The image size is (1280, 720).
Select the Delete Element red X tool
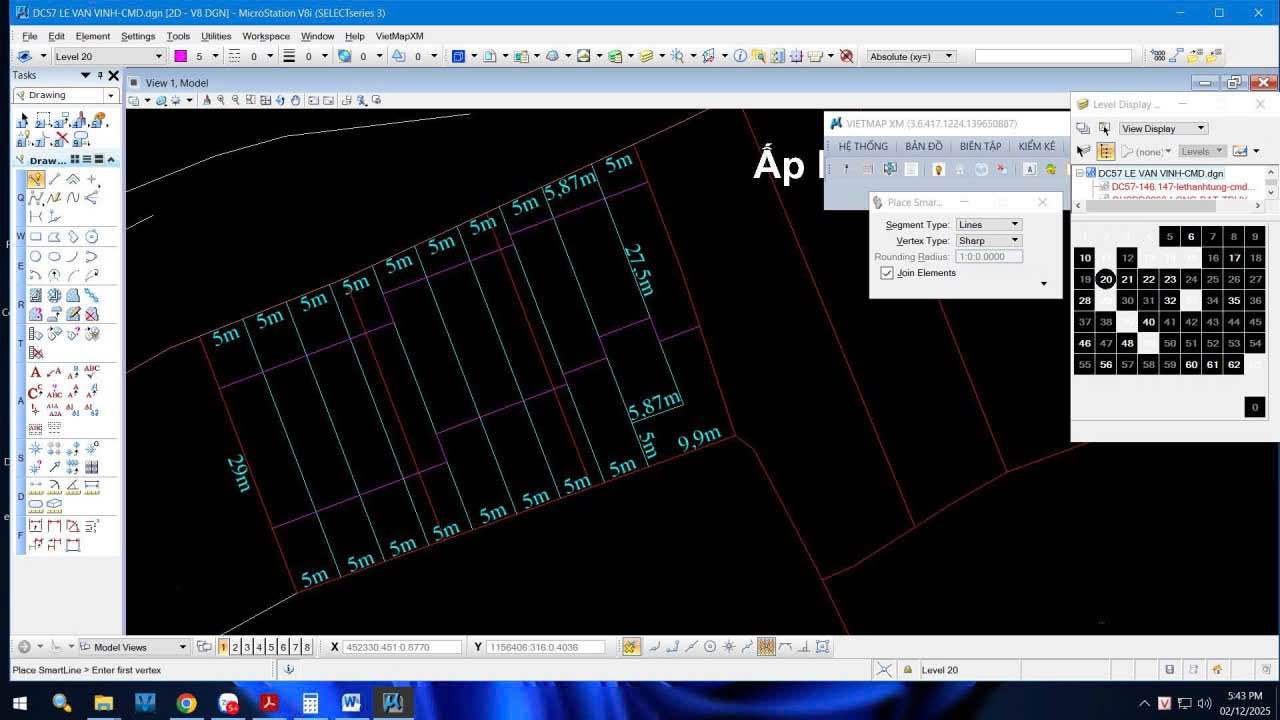[x=61, y=139]
